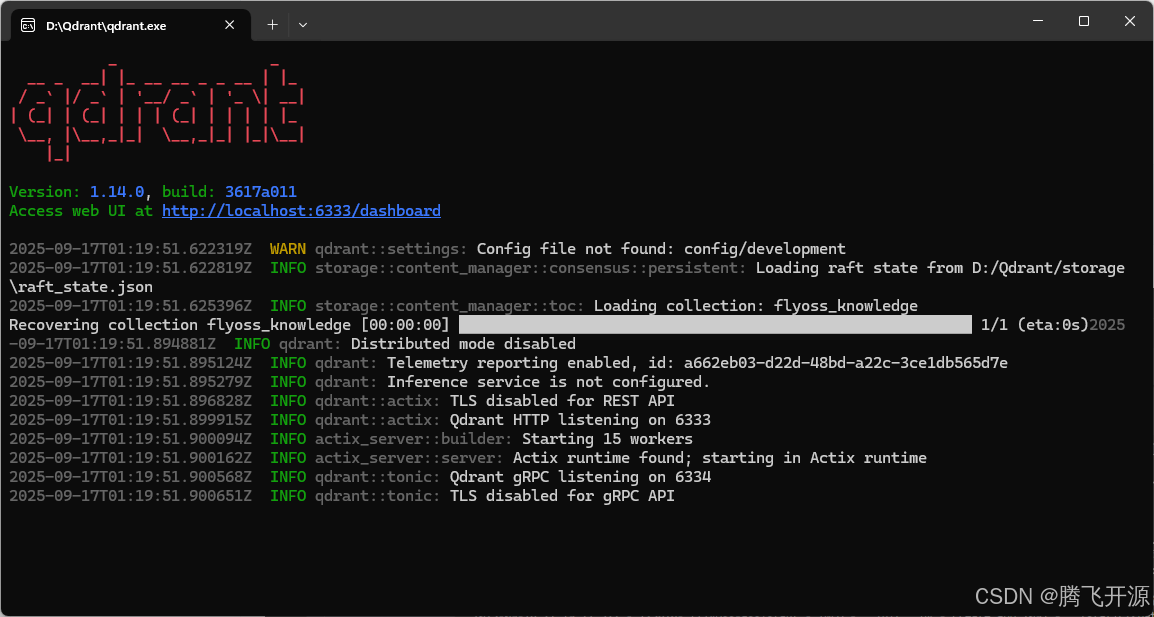Select the D:\Qdrant\qdrant.exe terminal tab
Screen dimensions: 1154x617
click(130, 25)
